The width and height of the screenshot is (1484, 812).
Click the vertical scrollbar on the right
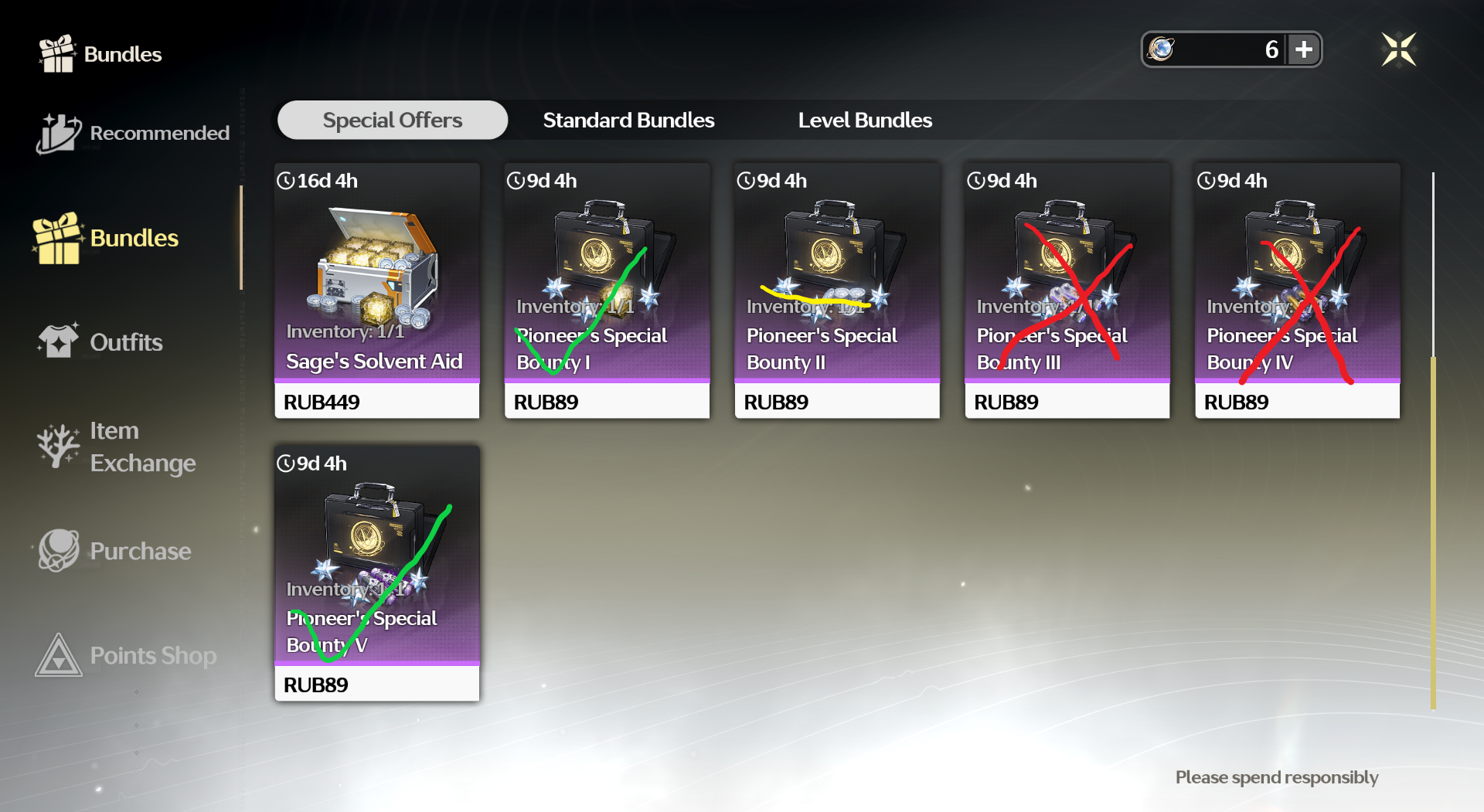(1433, 440)
